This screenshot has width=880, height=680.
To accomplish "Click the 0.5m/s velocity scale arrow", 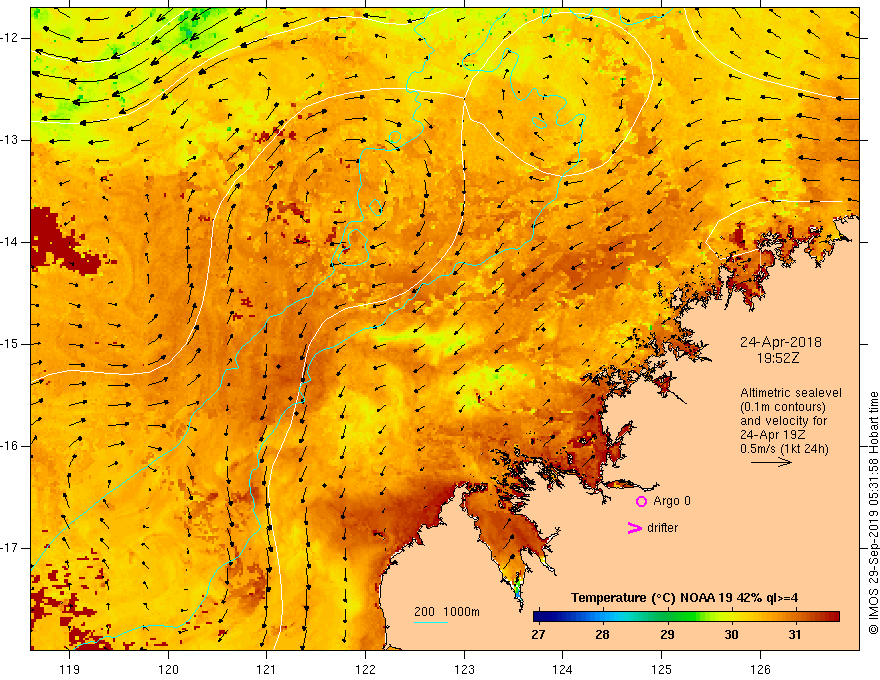I will (771, 462).
